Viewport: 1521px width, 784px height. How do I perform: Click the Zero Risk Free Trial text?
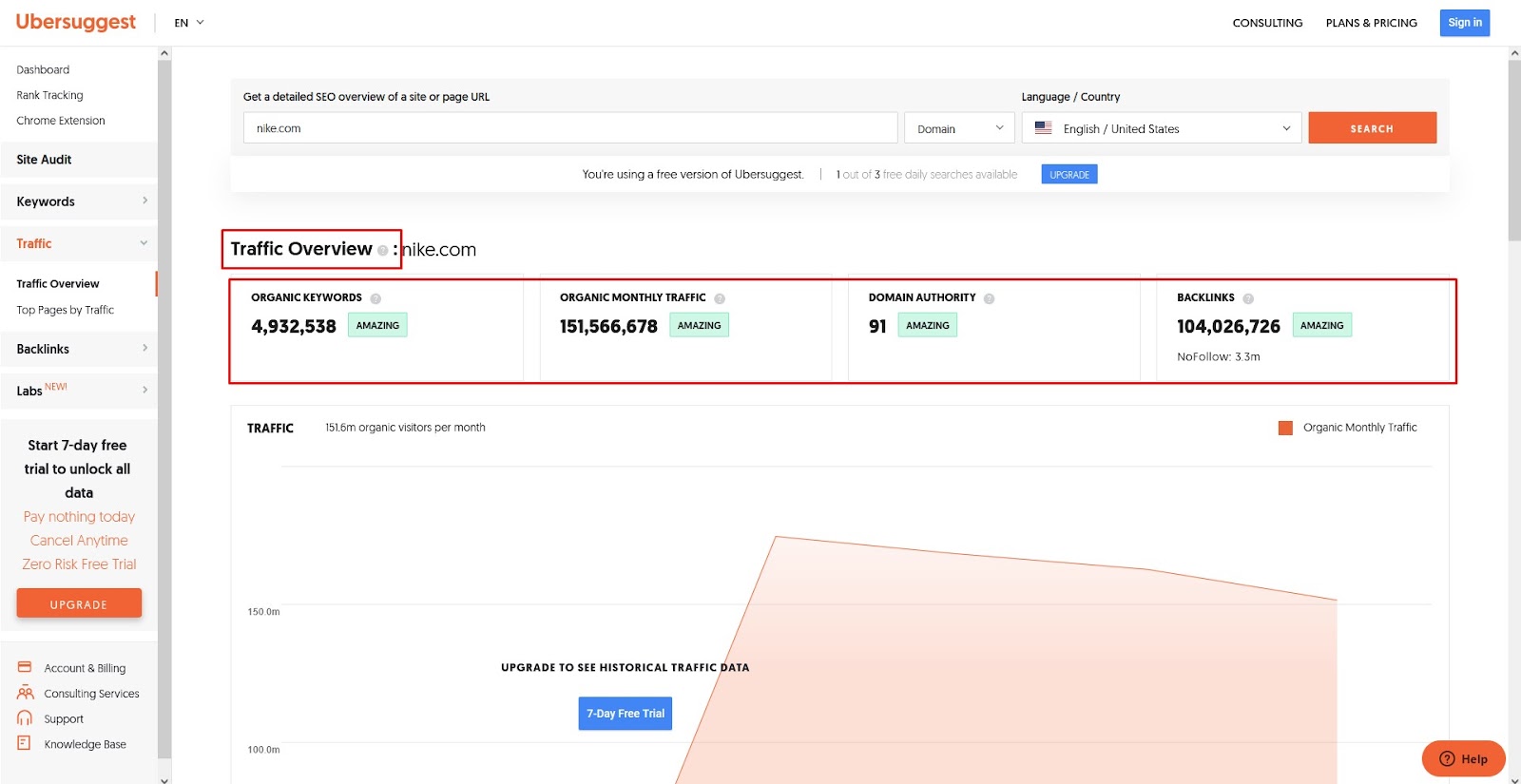[x=79, y=564]
